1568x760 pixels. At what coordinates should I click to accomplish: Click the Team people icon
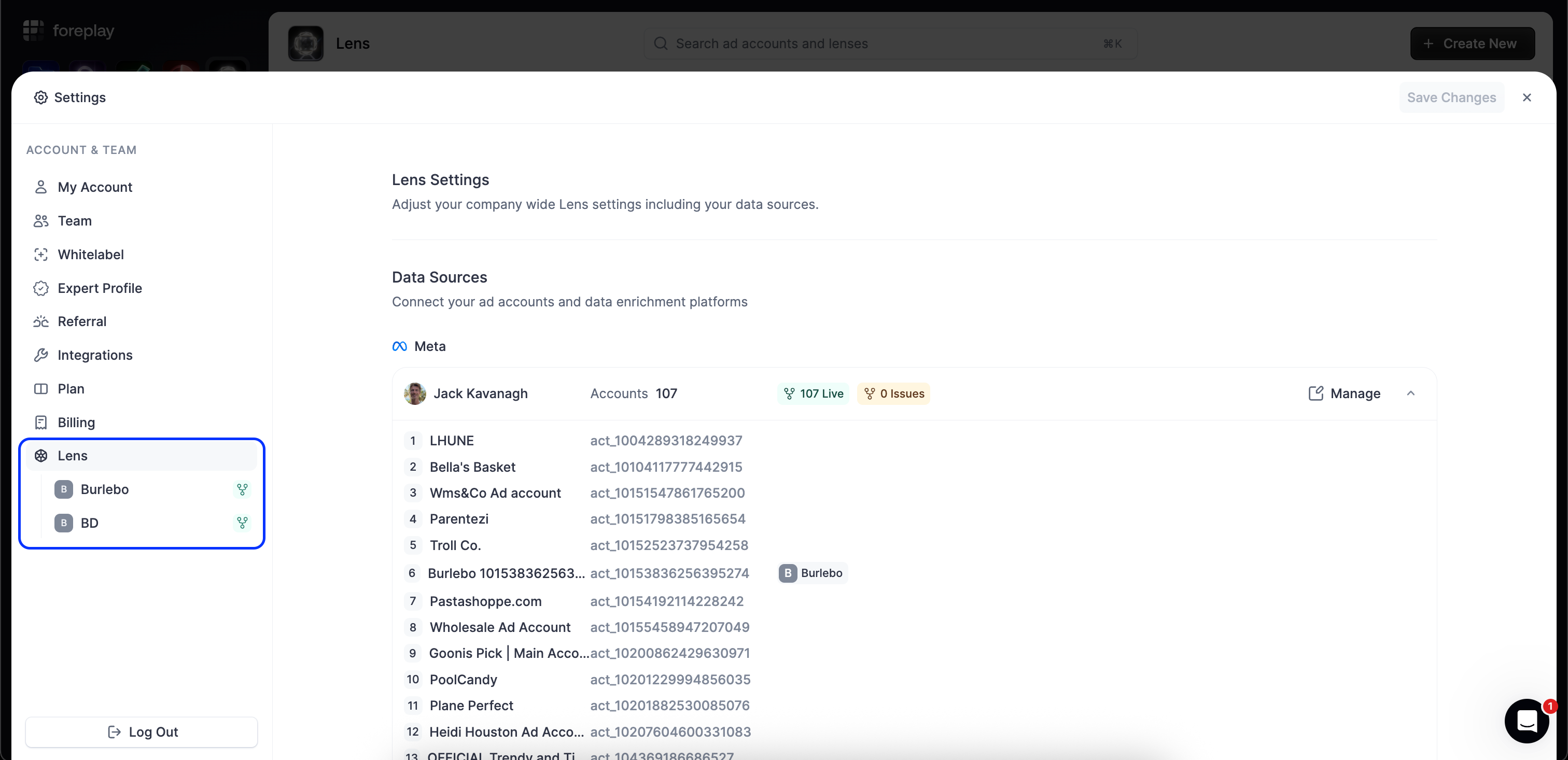41,221
